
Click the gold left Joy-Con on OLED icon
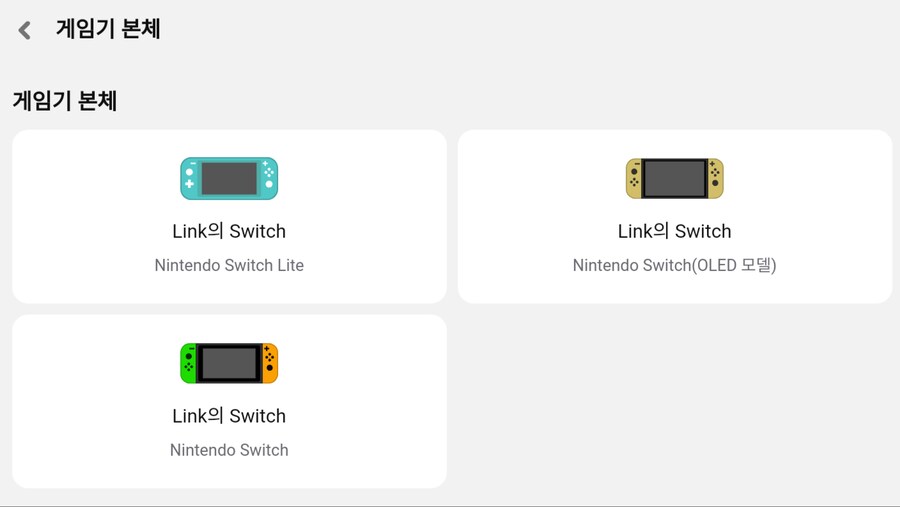pos(634,179)
